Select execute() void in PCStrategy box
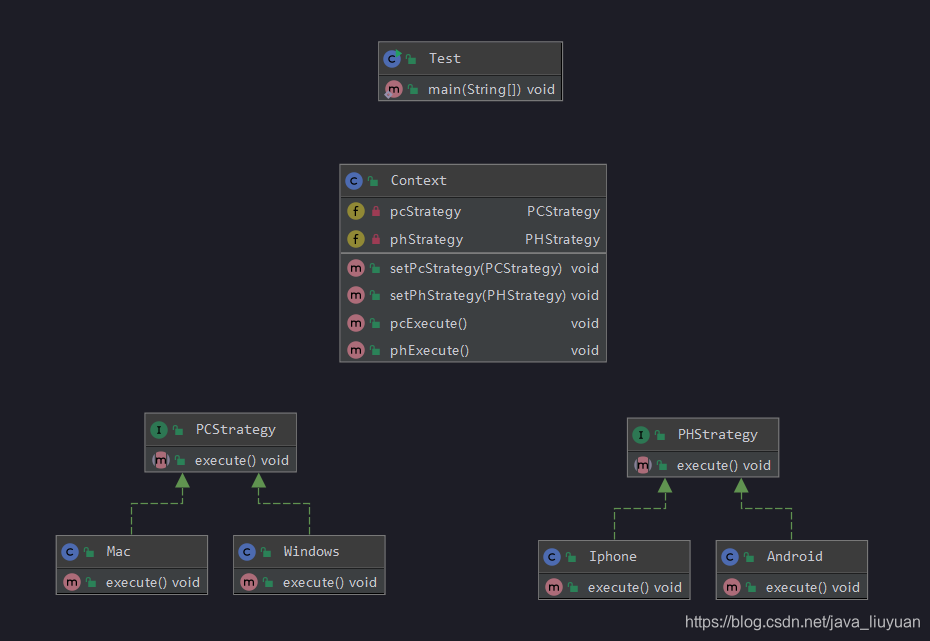 (x=242, y=461)
